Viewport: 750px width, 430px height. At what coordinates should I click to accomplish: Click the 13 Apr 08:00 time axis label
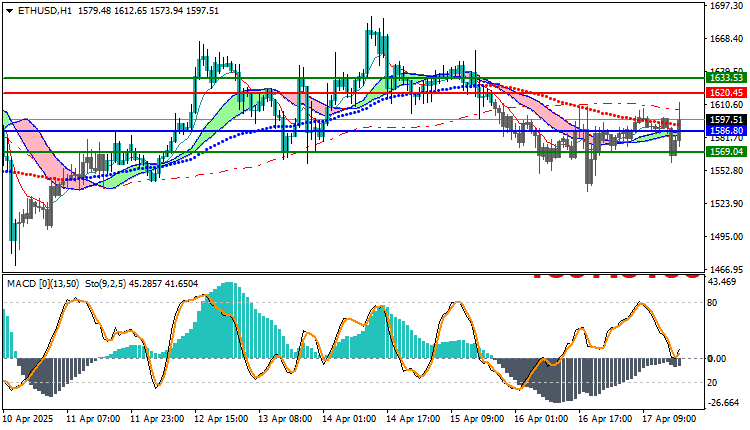coord(285,419)
